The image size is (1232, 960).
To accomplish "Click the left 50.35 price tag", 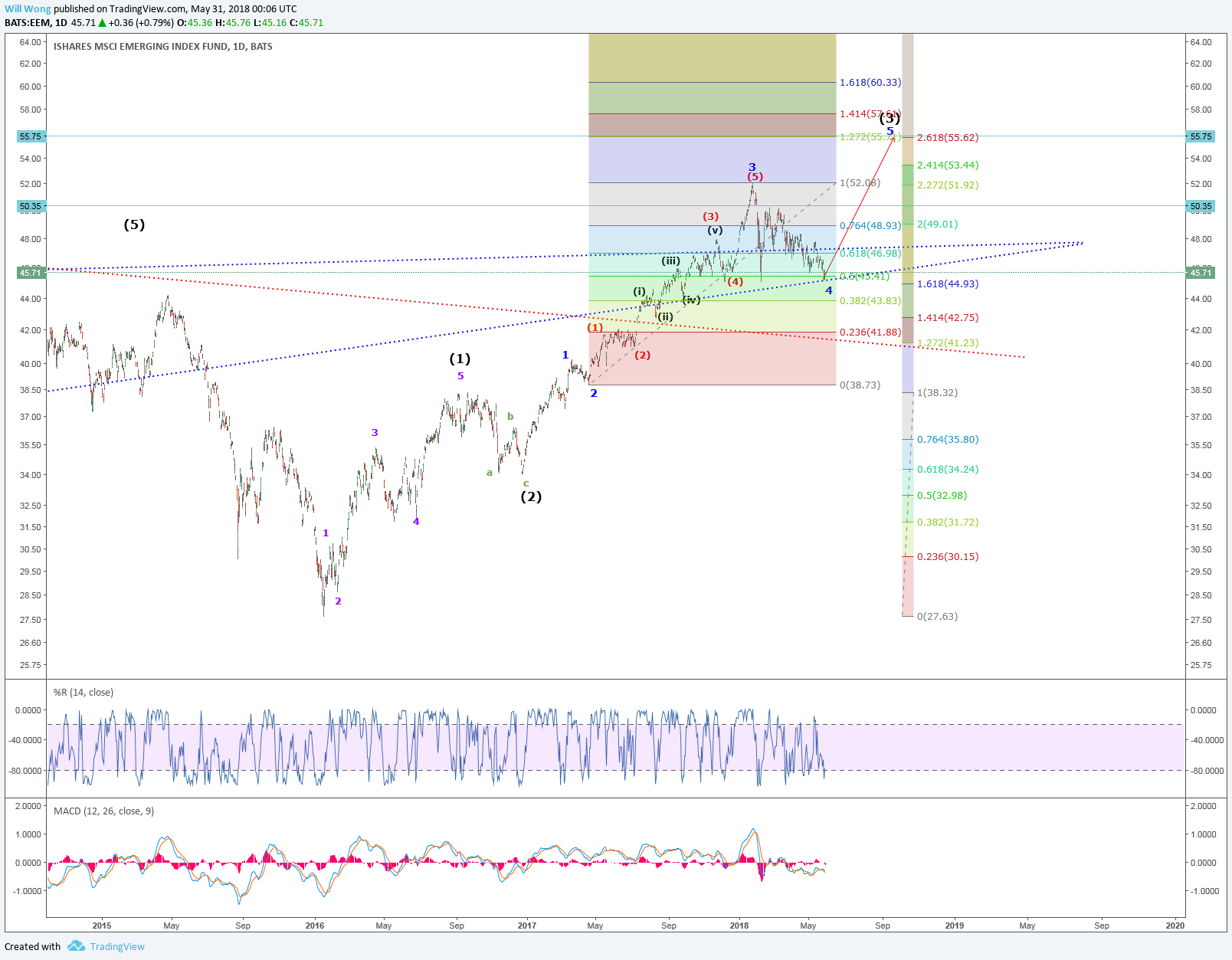I will tap(31, 206).
